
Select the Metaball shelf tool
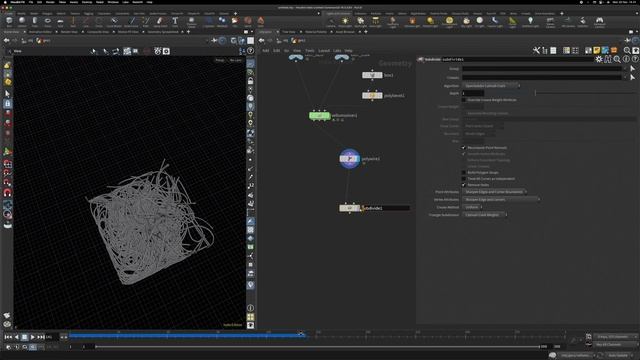[222, 22]
